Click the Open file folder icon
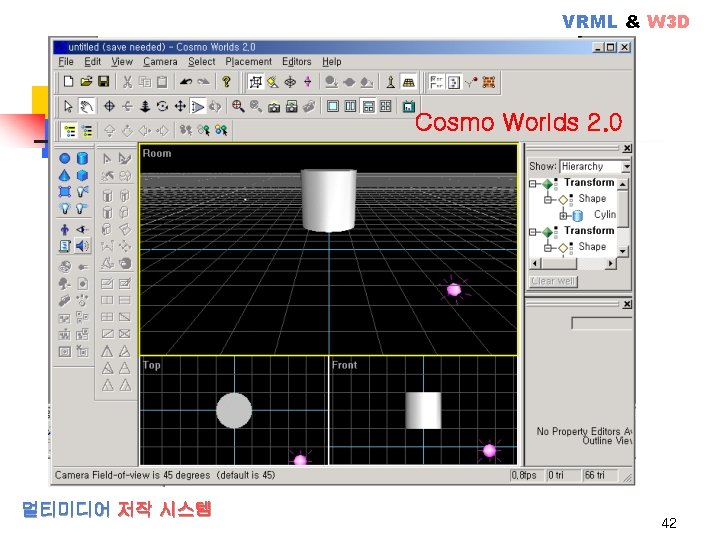720x540 pixels. 86,82
